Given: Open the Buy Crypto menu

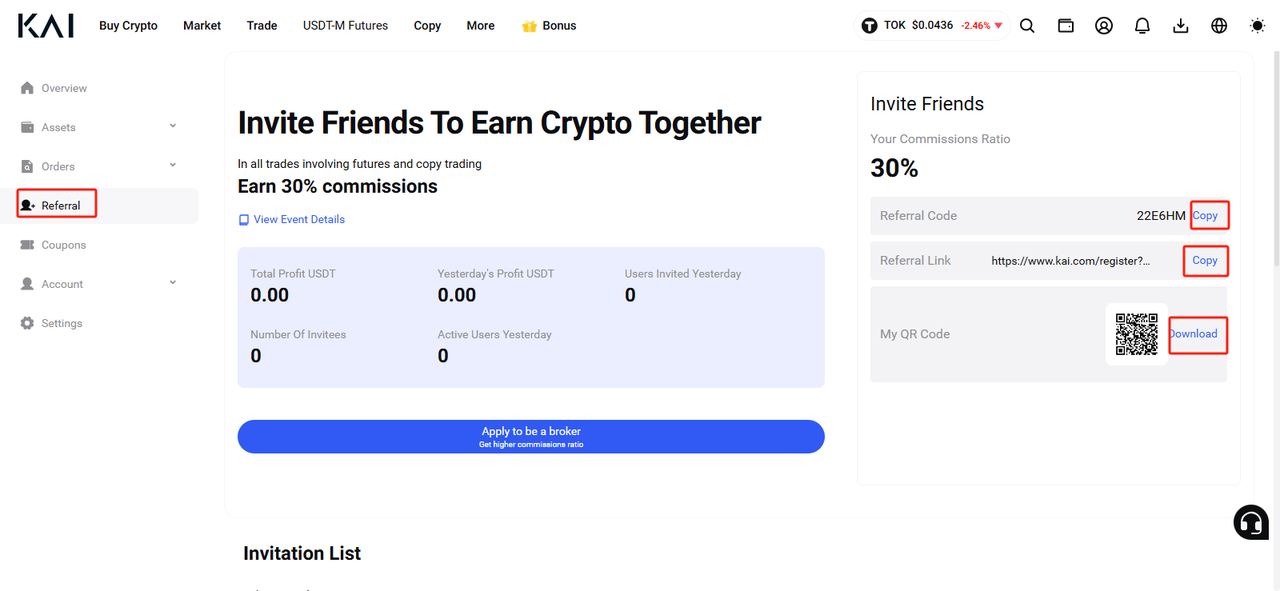Looking at the screenshot, I should (128, 26).
